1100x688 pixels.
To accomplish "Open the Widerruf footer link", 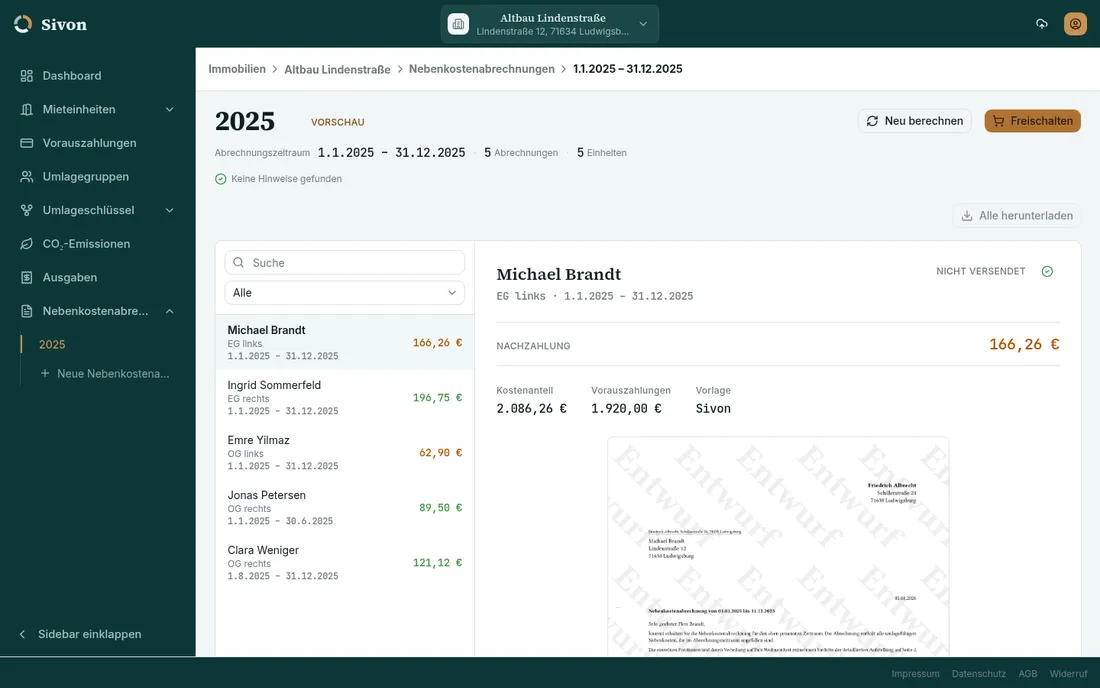I will point(1068,673).
